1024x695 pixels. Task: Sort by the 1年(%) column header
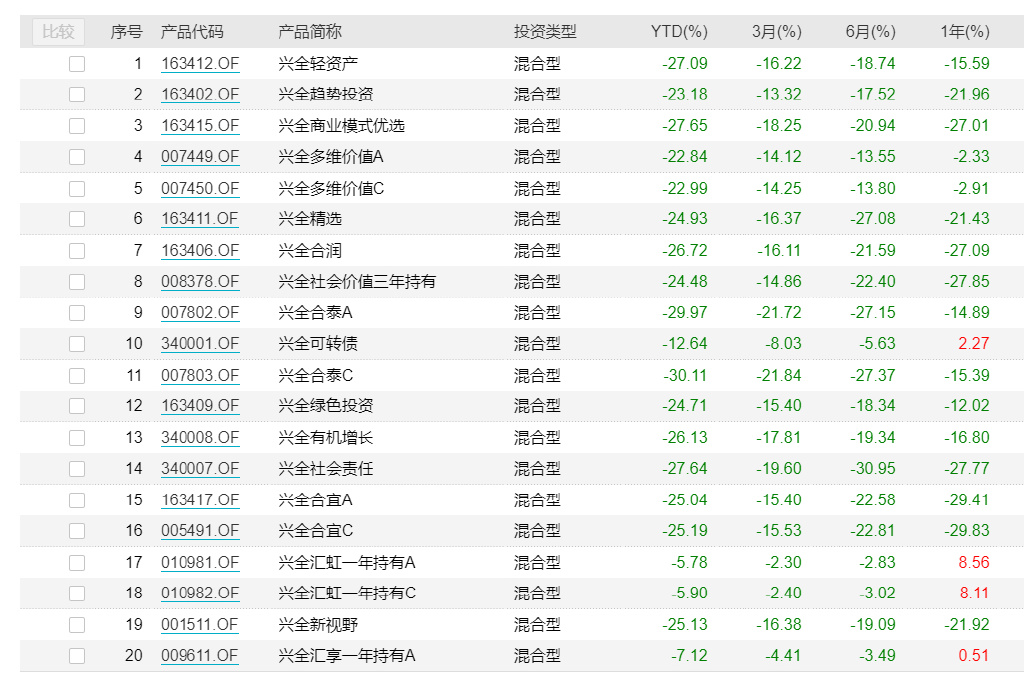pos(965,31)
